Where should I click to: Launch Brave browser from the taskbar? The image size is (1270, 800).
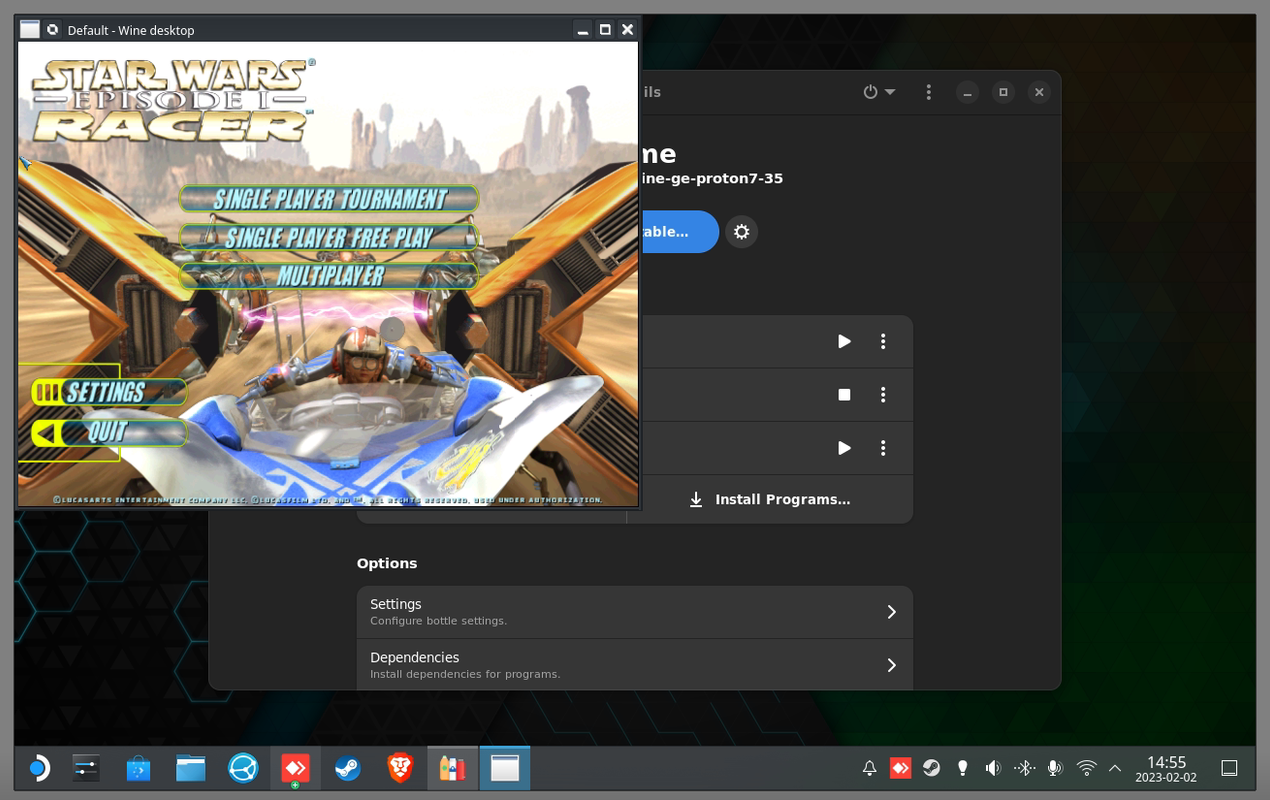point(400,768)
